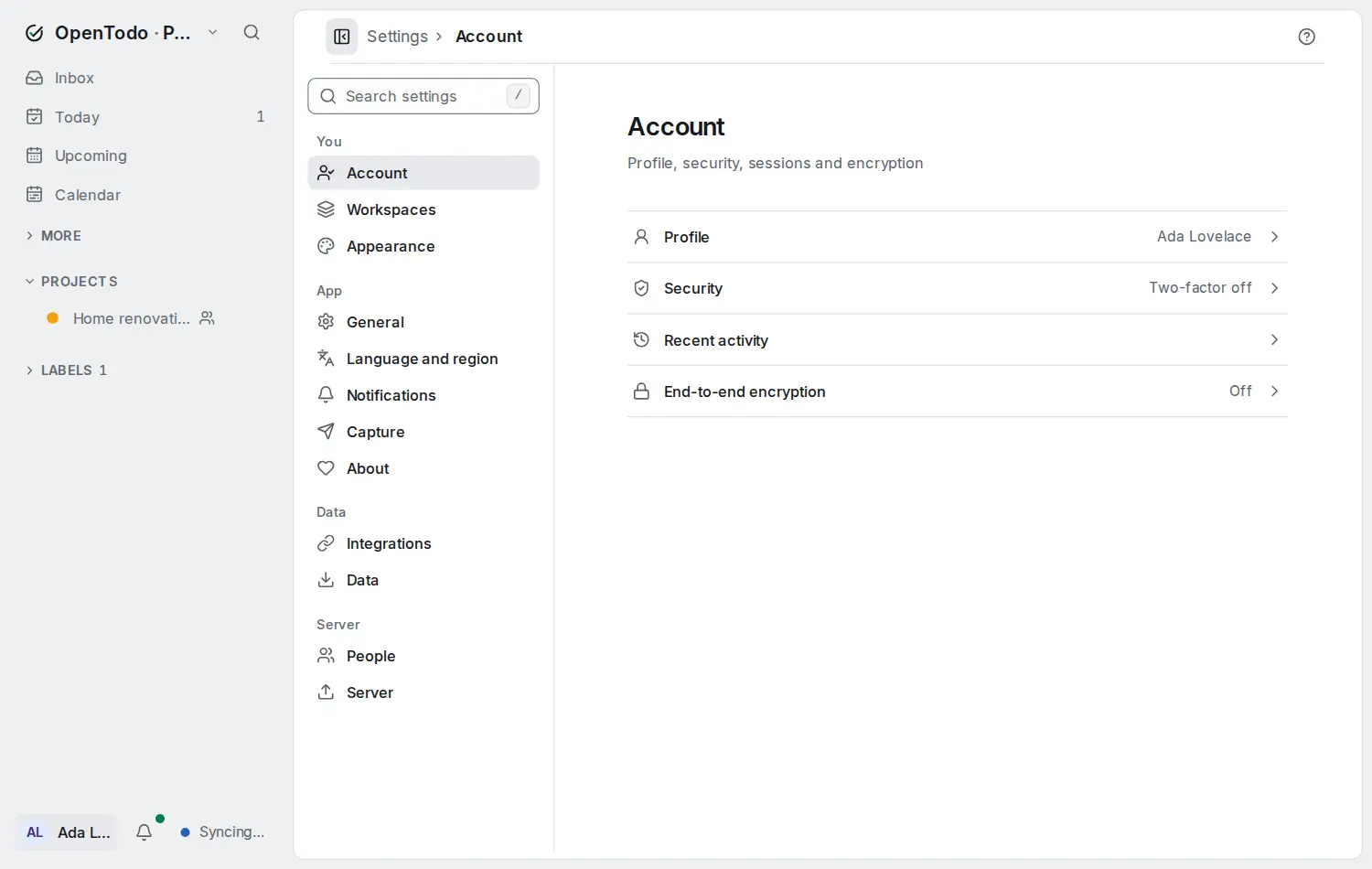This screenshot has height=869, width=1372.
Task: Open Language and region settings
Action: tap(423, 359)
